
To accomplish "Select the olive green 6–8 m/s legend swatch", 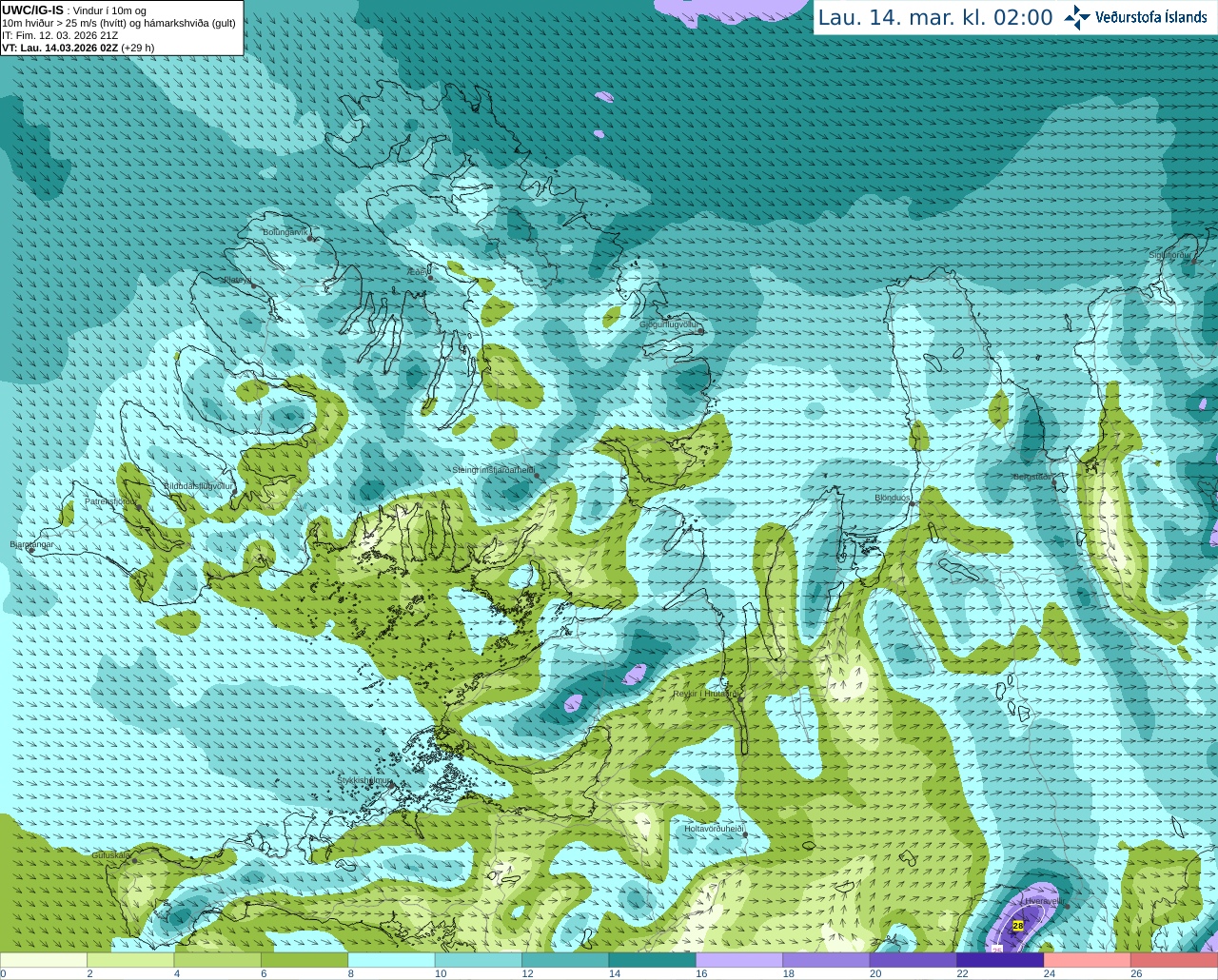I will (304, 960).
